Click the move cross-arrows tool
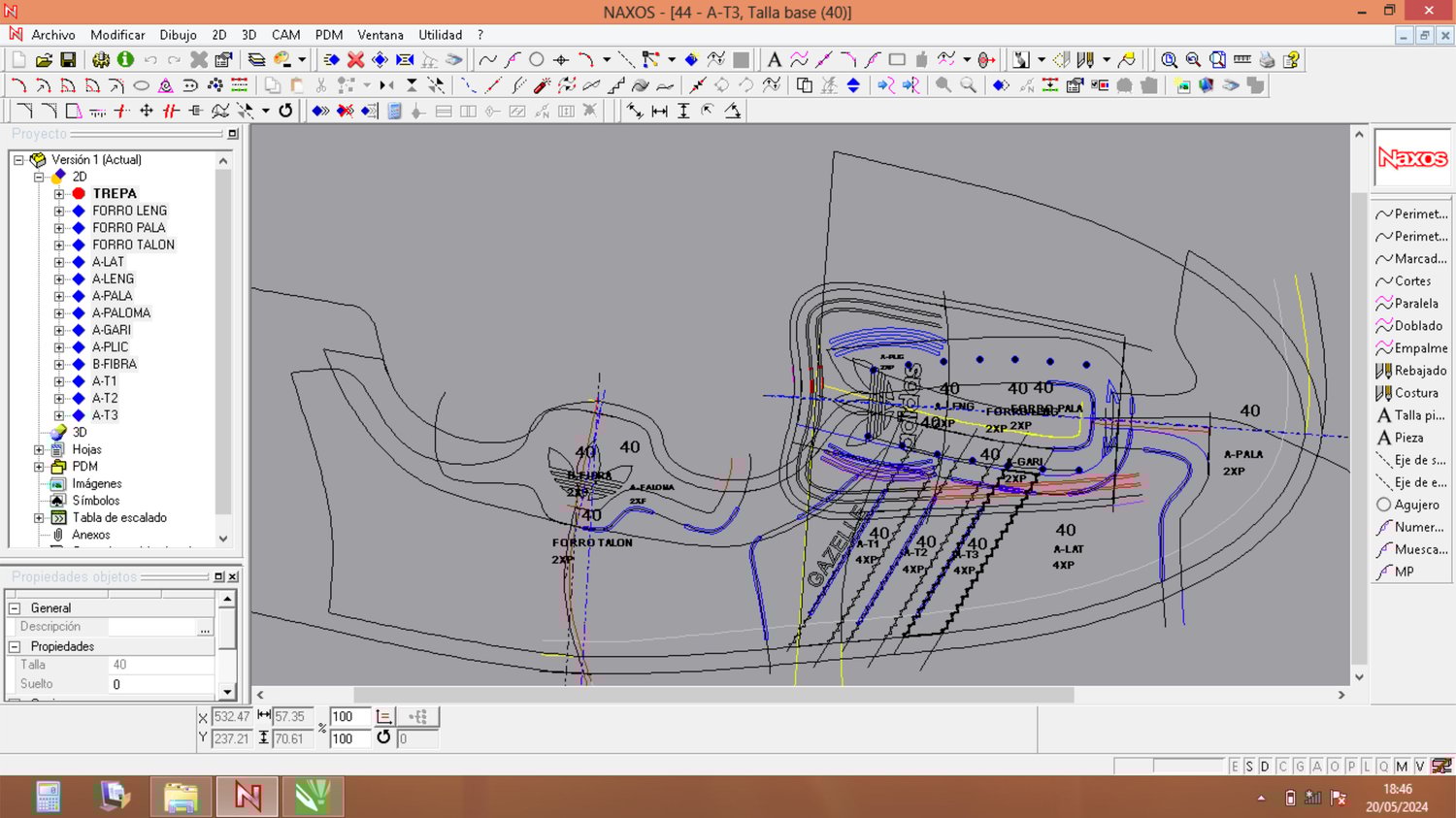The width and height of the screenshot is (1456, 818). click(147, 111)
